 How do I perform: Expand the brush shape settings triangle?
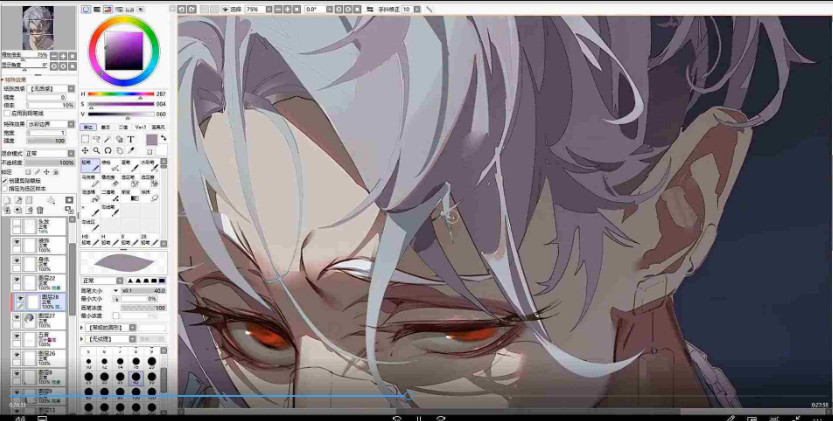pyautogui.click(x=81, y=327)
